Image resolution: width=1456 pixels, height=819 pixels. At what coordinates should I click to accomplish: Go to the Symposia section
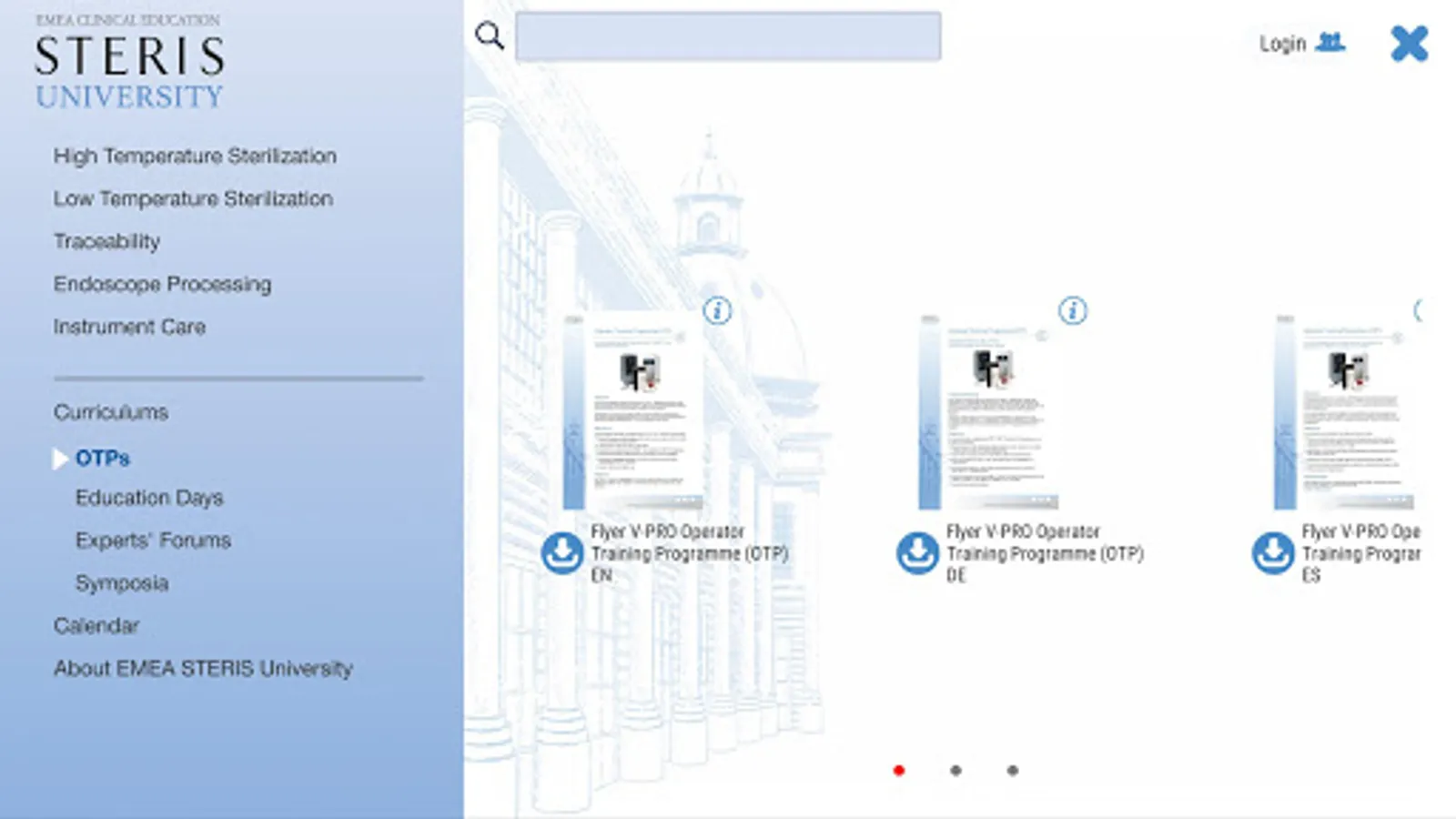[x=122, y=583]
